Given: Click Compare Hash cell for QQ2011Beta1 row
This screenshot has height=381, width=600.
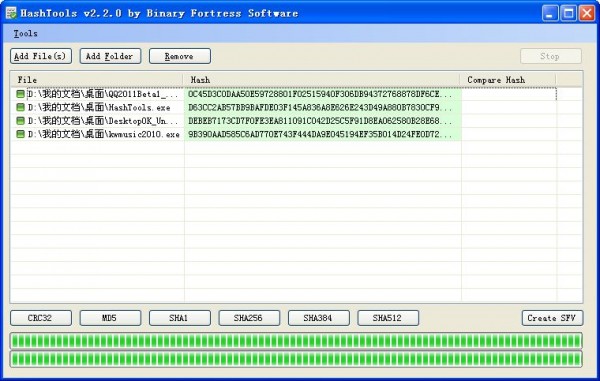Looking at the screenshot, I should pos(509,94).
